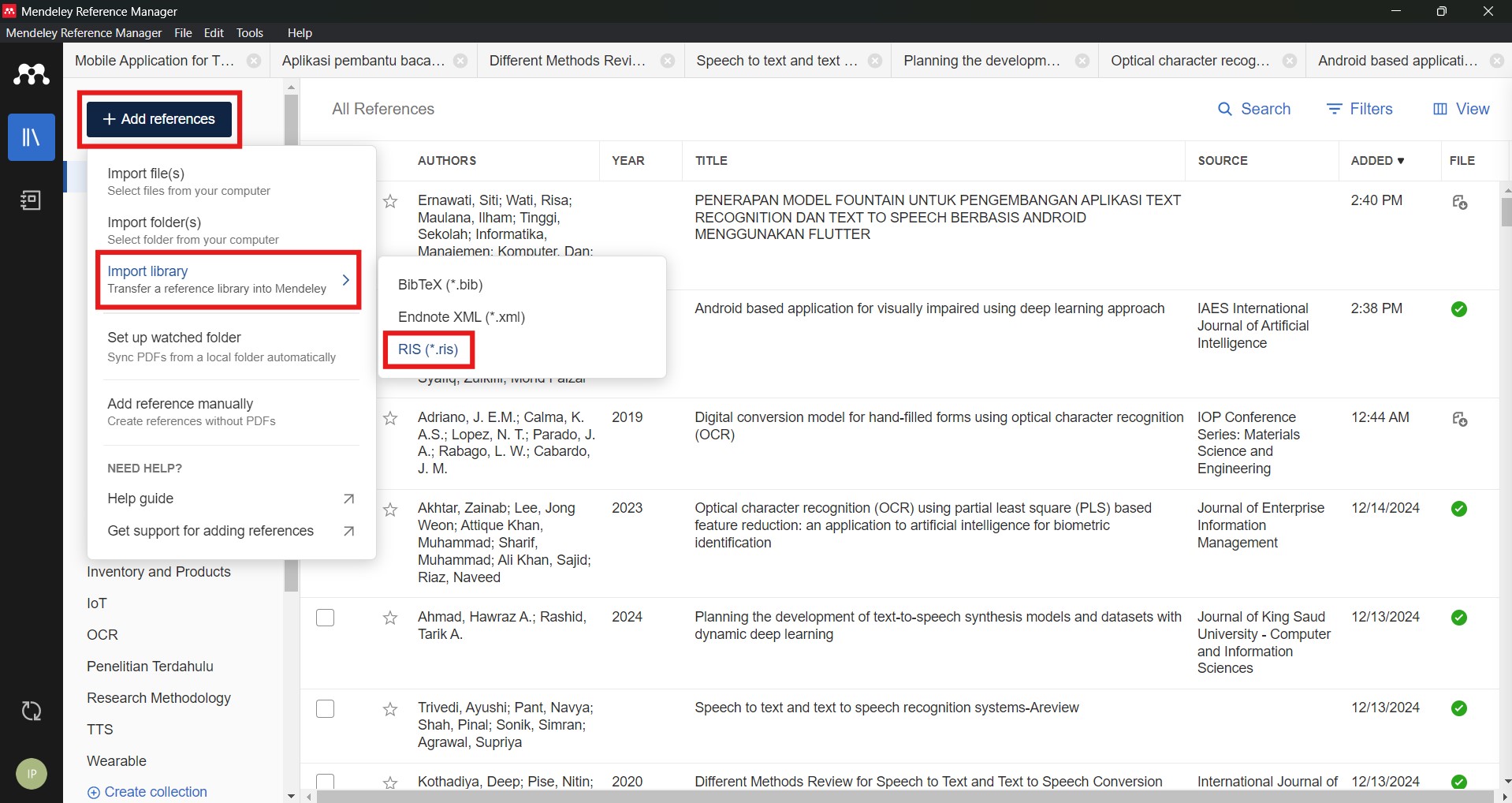Open the Wearable collection

[117, 761]
